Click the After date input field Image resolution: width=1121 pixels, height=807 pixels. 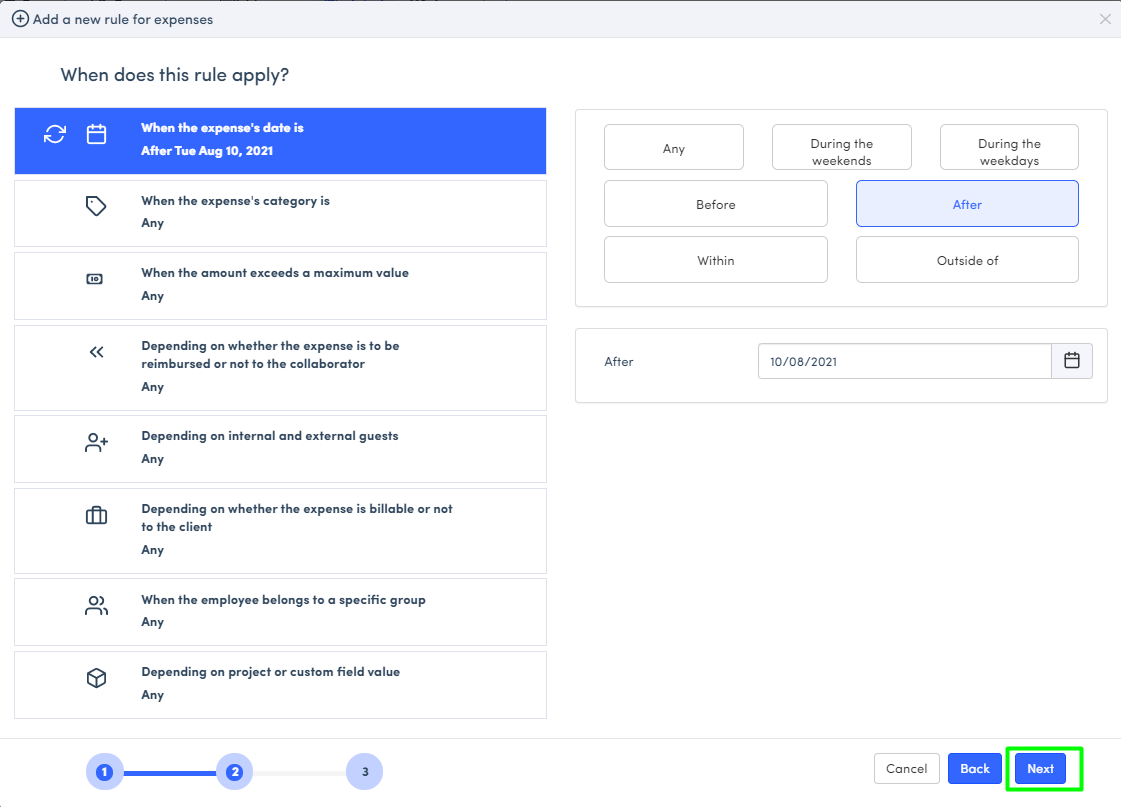[x=904, y=361]
